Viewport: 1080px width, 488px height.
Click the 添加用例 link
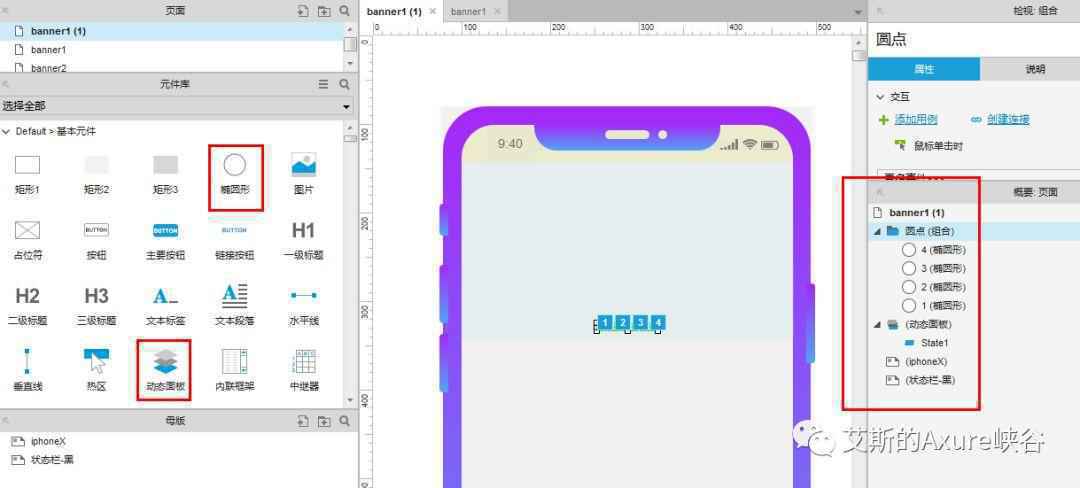point(915,119)
